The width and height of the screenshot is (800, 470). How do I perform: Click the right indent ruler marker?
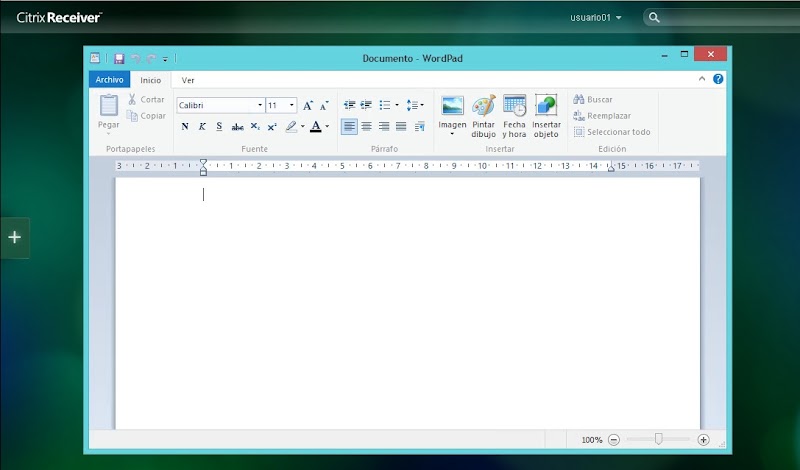pos(611,168)
